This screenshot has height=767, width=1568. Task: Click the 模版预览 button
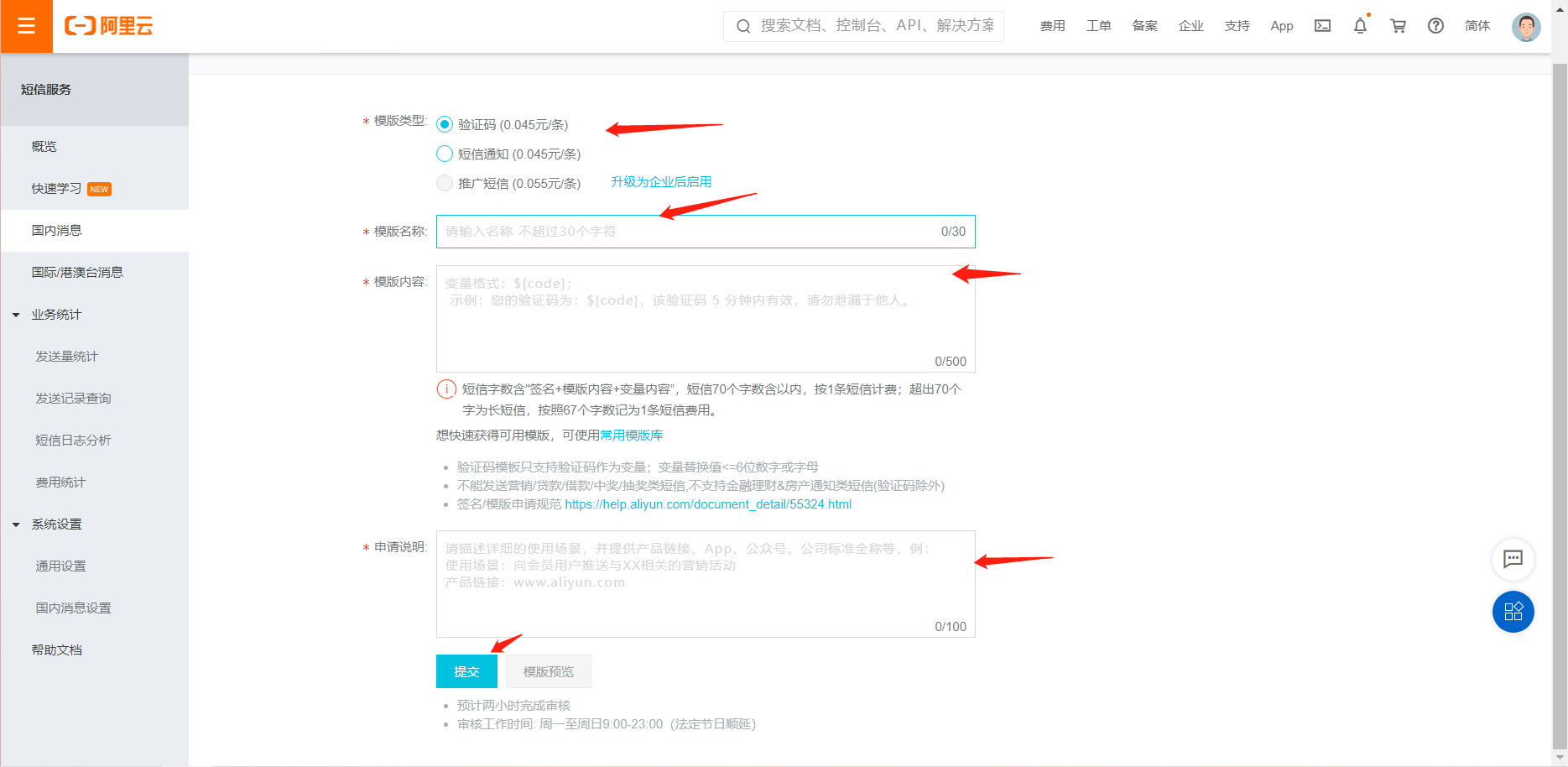pos(549,671)
